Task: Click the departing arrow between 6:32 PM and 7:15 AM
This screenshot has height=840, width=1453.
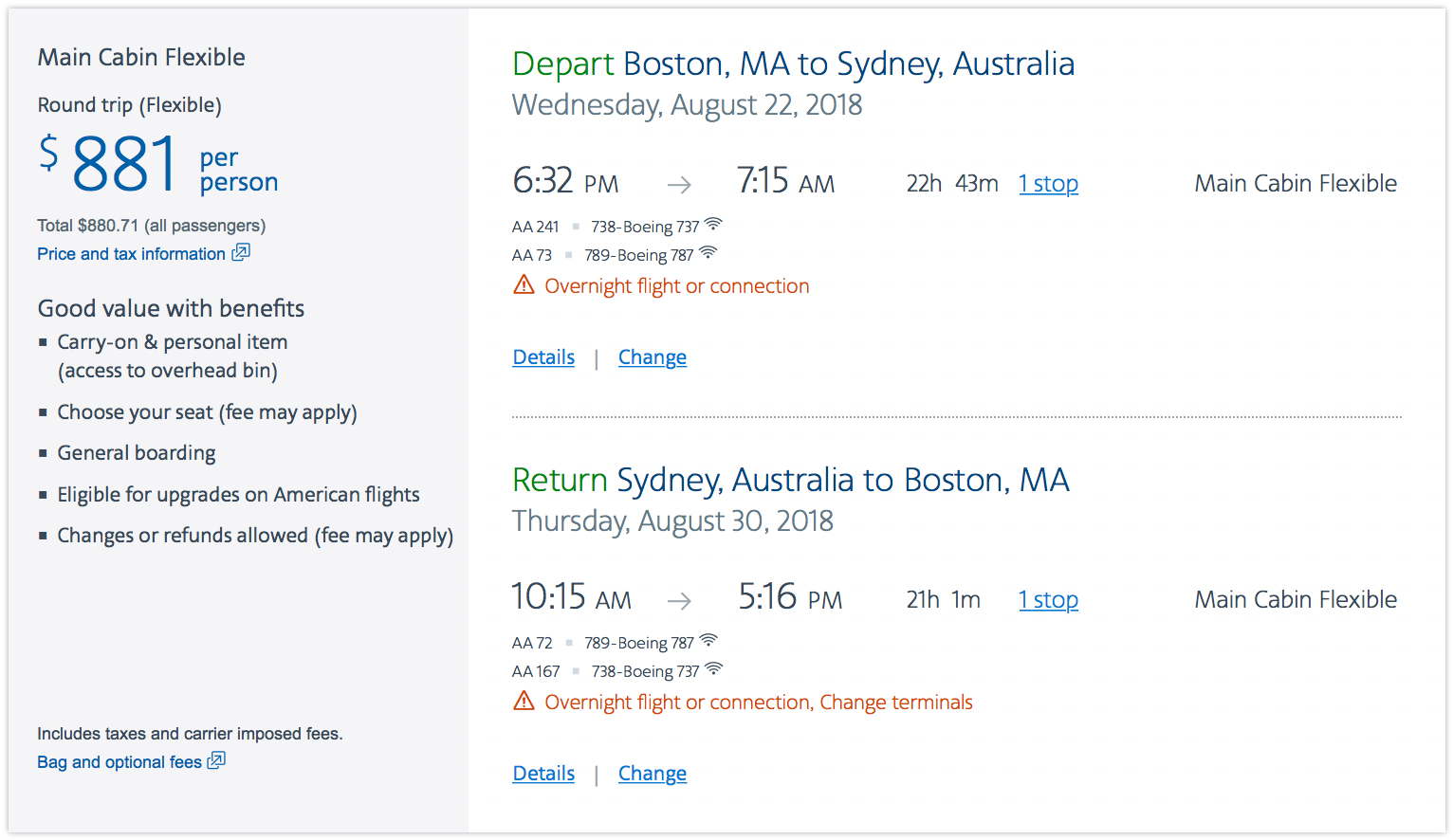Action: pos(679,185)
